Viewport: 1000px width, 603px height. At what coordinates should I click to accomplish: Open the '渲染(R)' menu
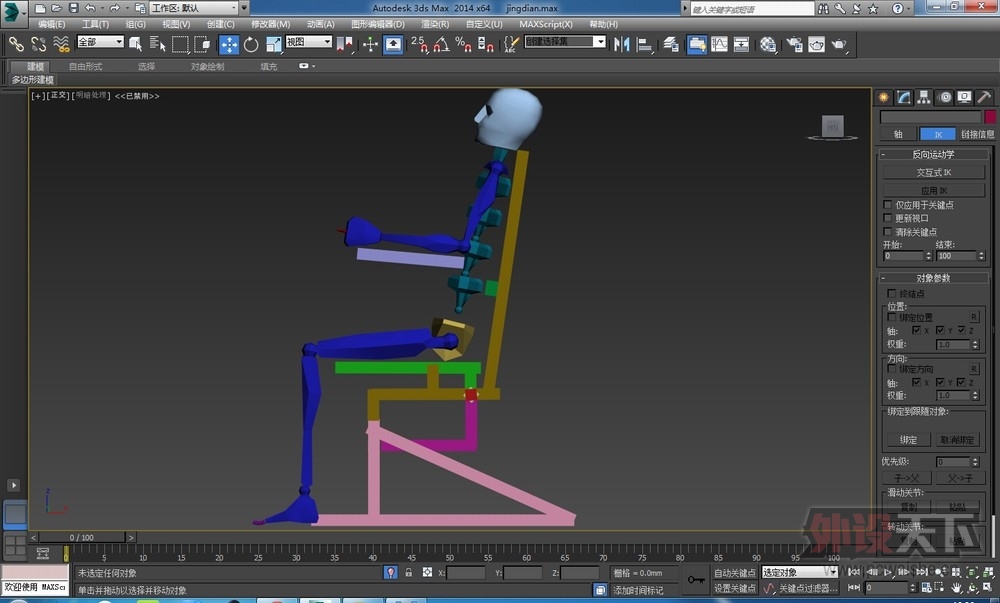click(435, 24)
